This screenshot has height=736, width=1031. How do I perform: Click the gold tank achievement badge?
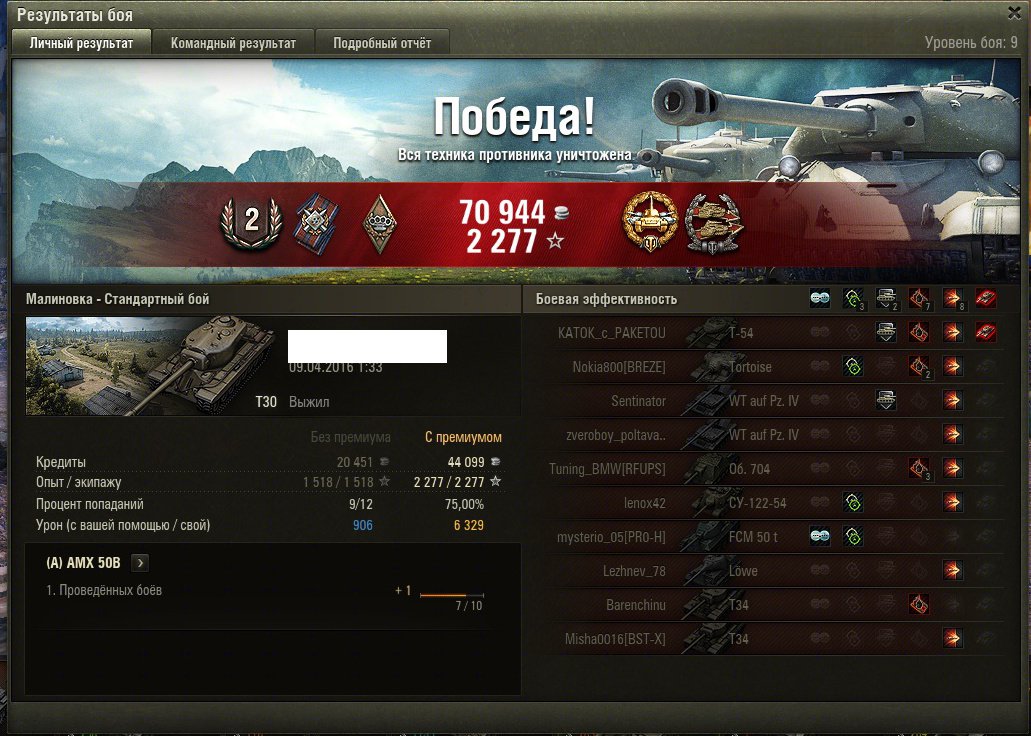click(x=650, y=222)
